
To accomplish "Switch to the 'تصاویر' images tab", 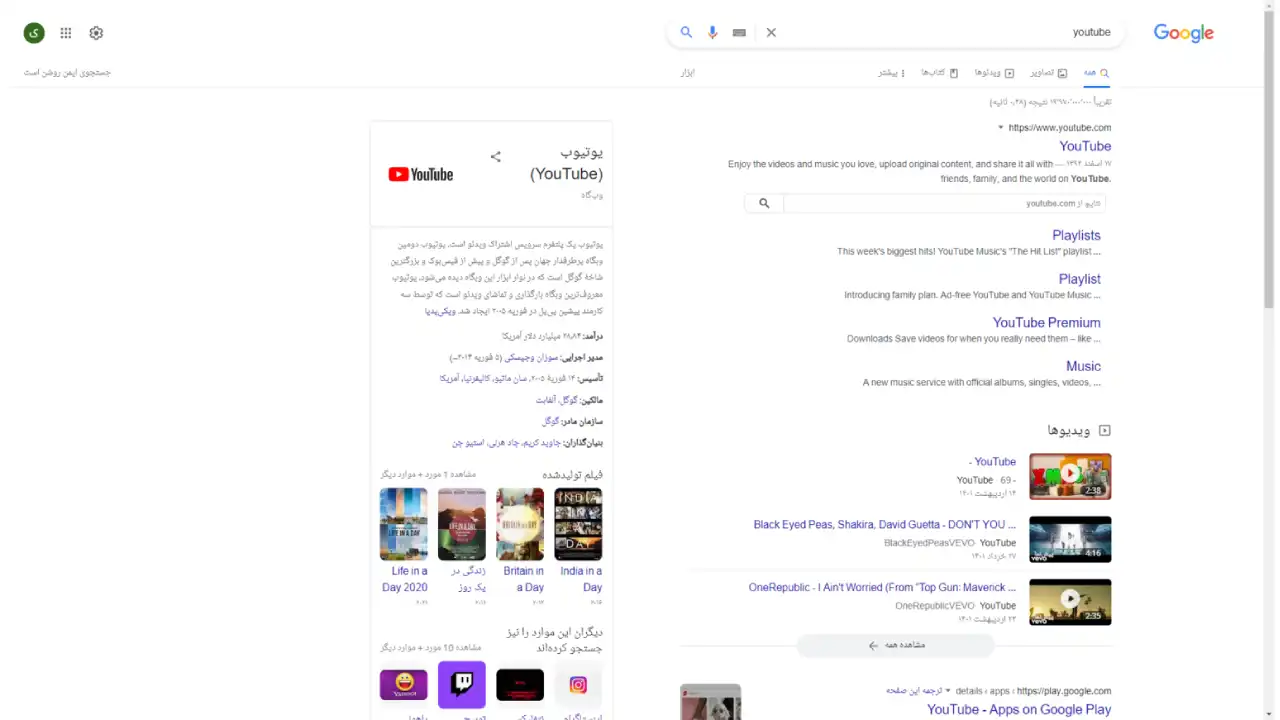I will (x=1048, y=73).
